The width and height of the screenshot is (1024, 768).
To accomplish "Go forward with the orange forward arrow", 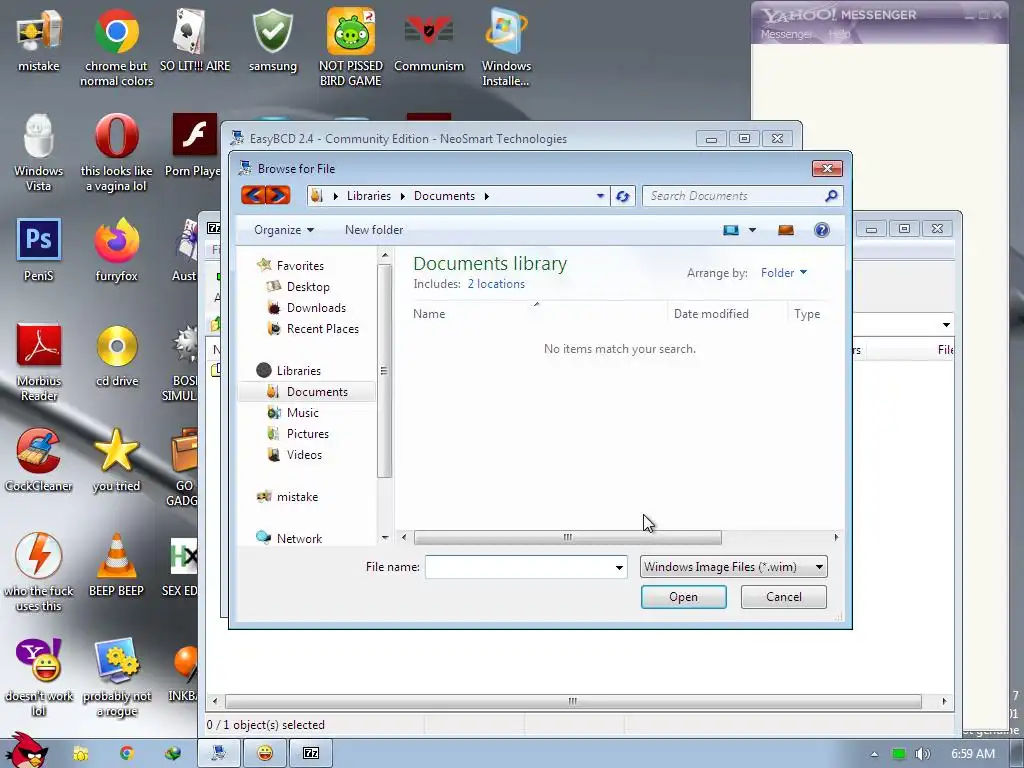I will pos(278,195).
